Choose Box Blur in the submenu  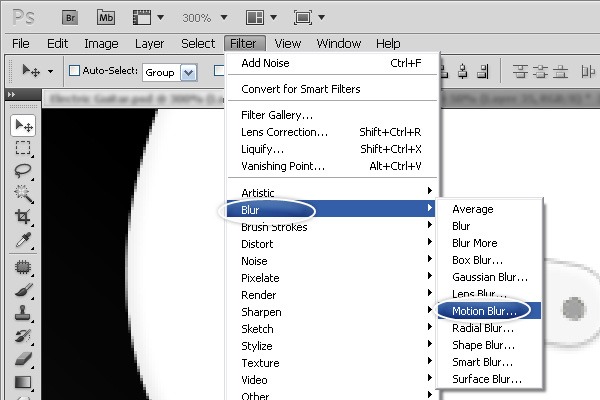tap(490, 260)
